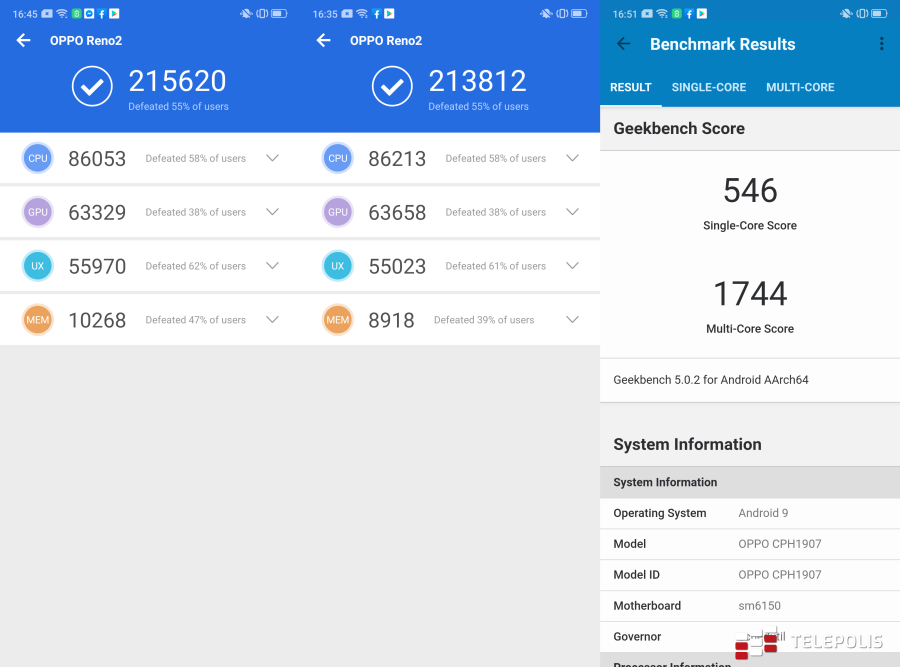Expand the GPU 63329 row chevron

[x=272, y=212]
